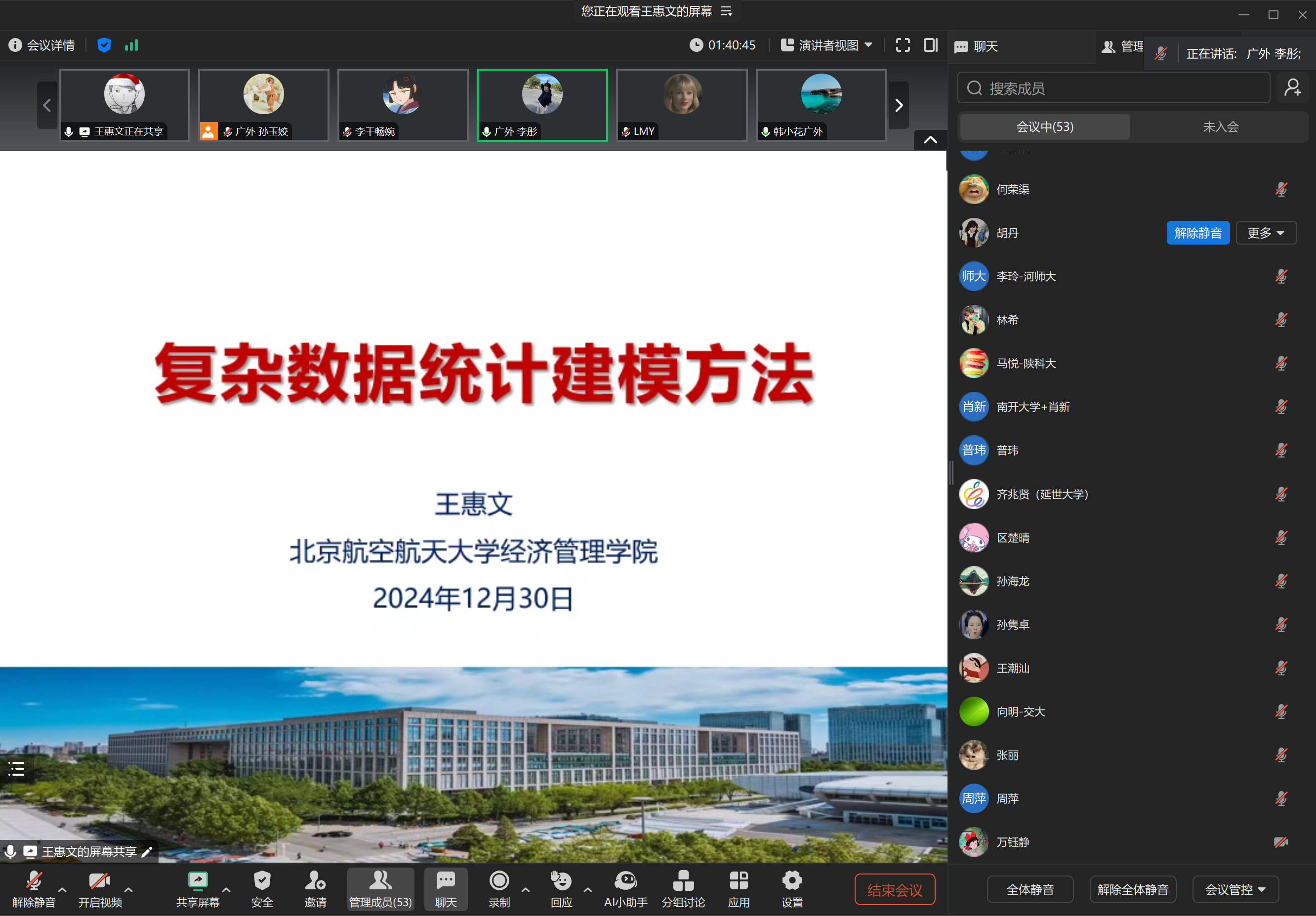
Task: Click the red 结束会议 button
Action: (894, 890)
